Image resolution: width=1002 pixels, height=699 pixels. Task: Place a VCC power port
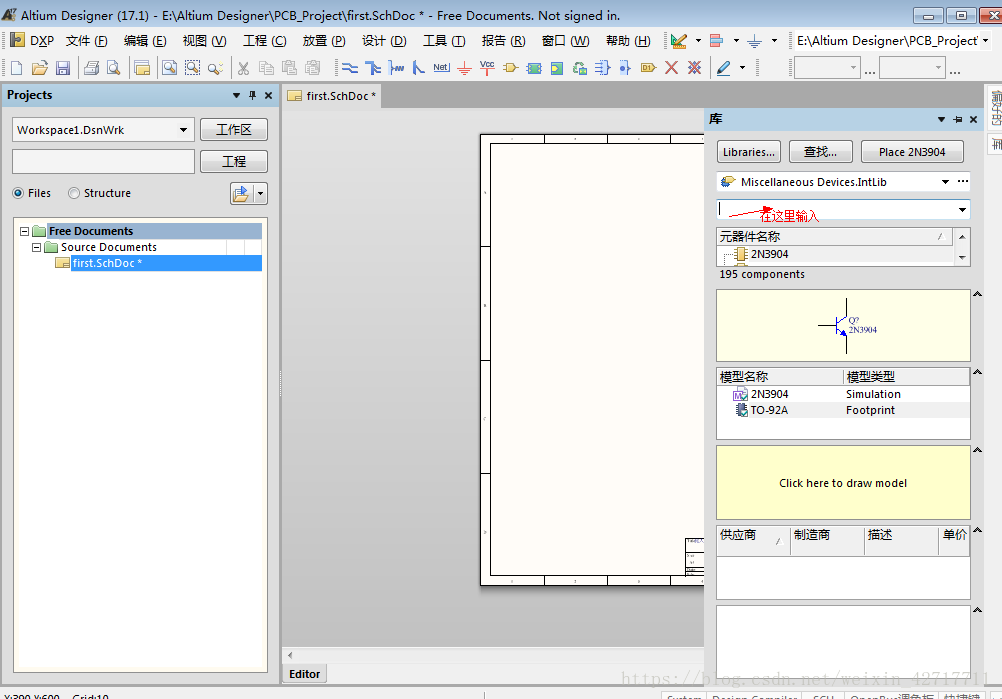487,68
